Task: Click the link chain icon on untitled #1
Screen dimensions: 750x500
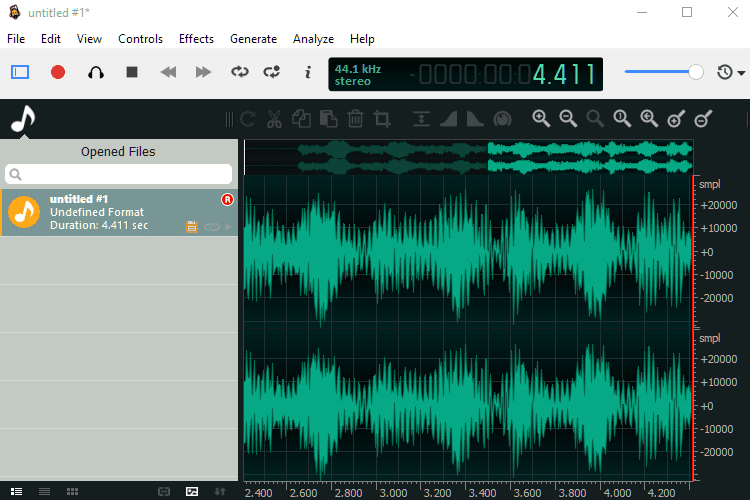Action: coord(211,227)
